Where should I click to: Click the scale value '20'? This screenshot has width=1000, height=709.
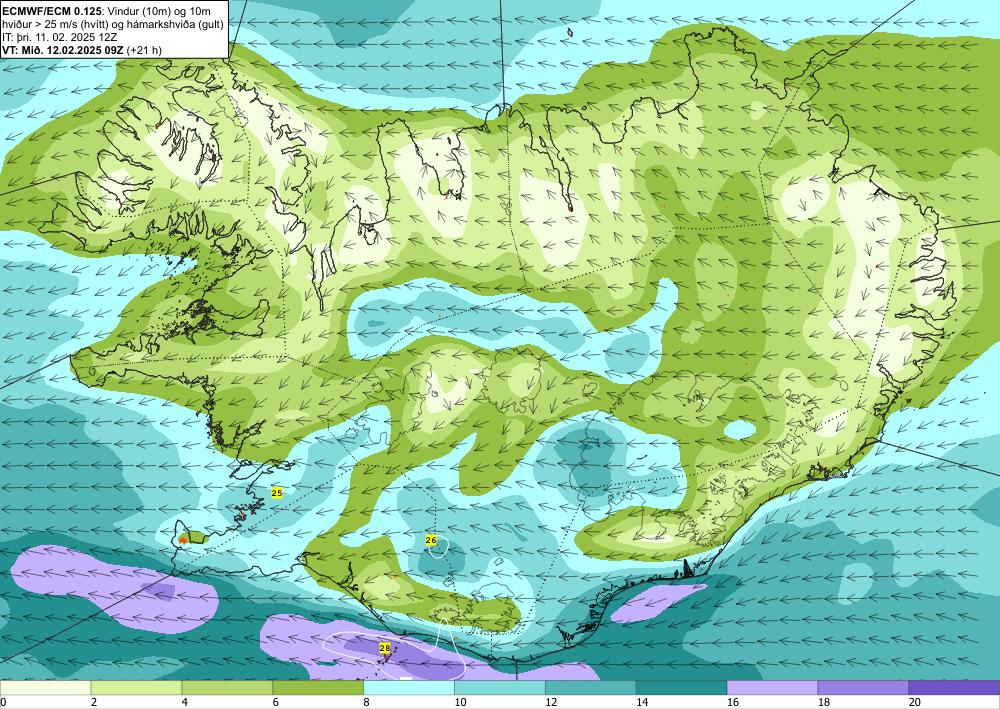pyautogui.click(x=915, y=702)
